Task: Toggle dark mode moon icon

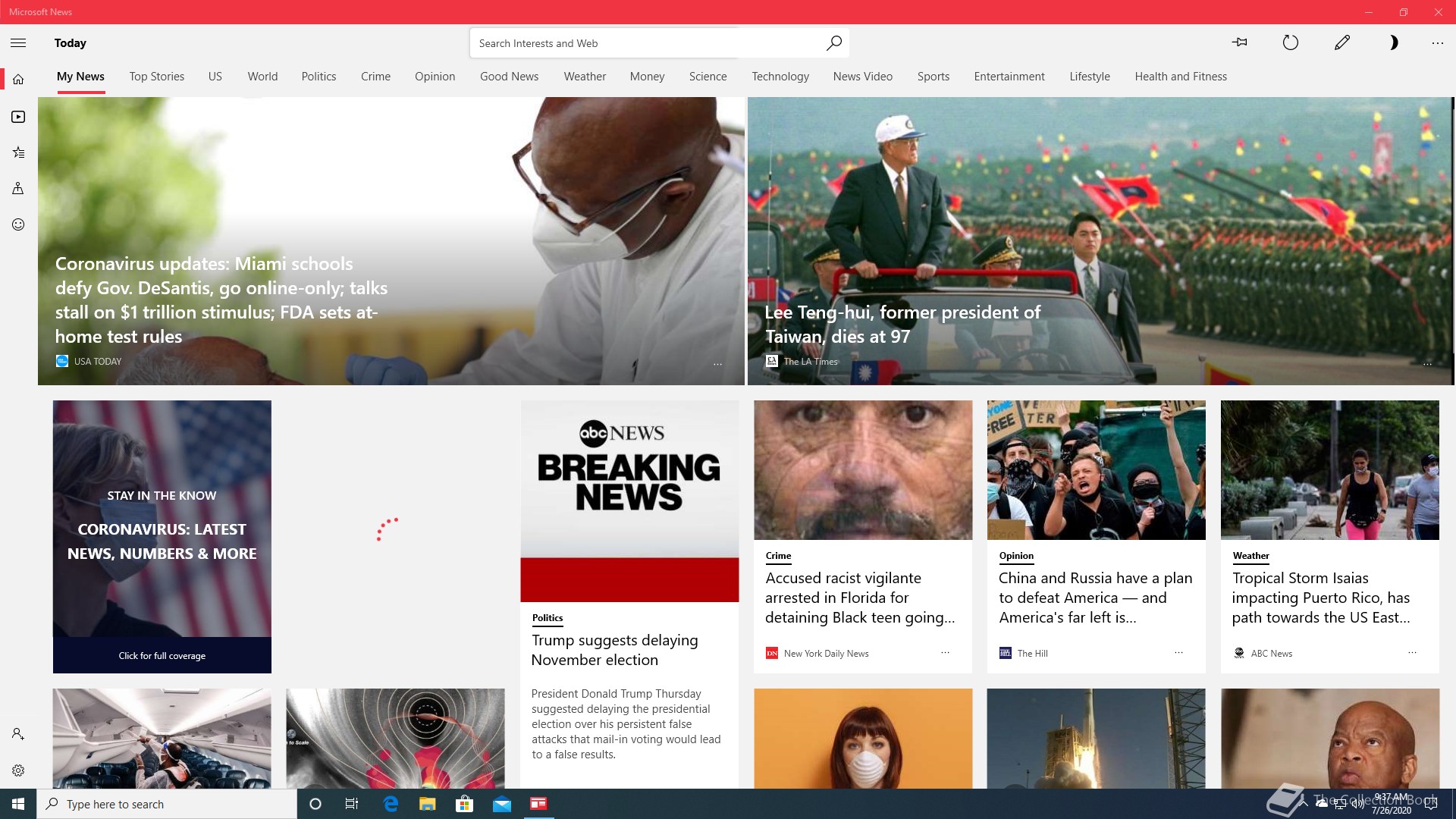Action: [1392, 42]
